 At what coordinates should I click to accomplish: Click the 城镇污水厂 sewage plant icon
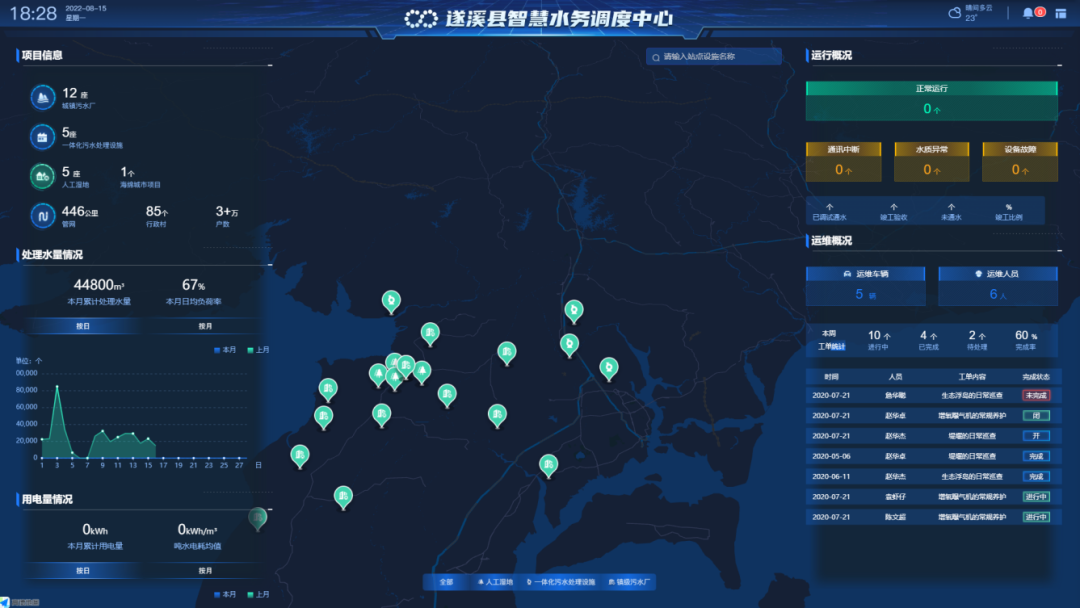[x=41, y=95]
